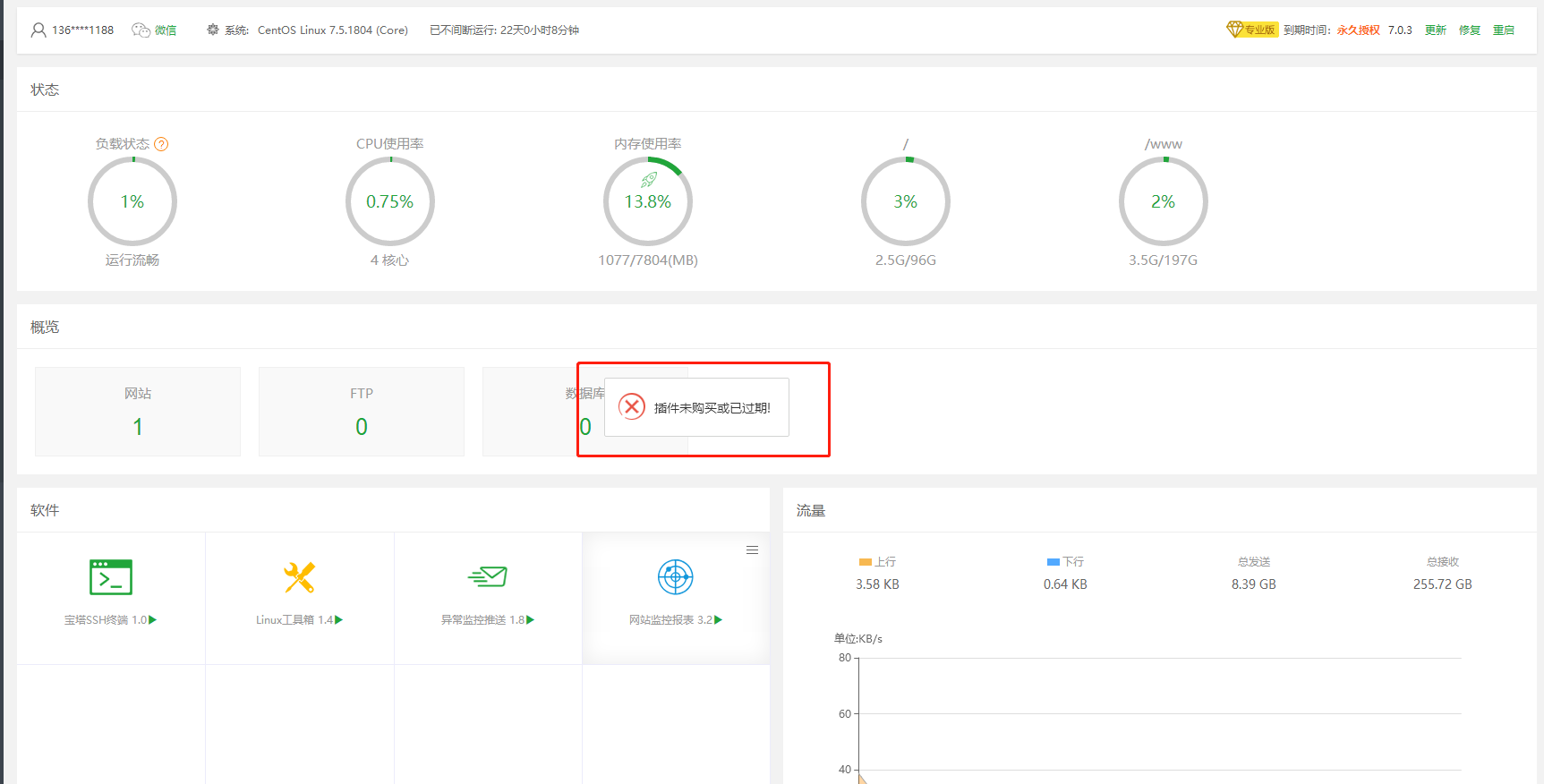Click the 8.39 GB total sent value
1544x784 pixels.
(1254, 584)
